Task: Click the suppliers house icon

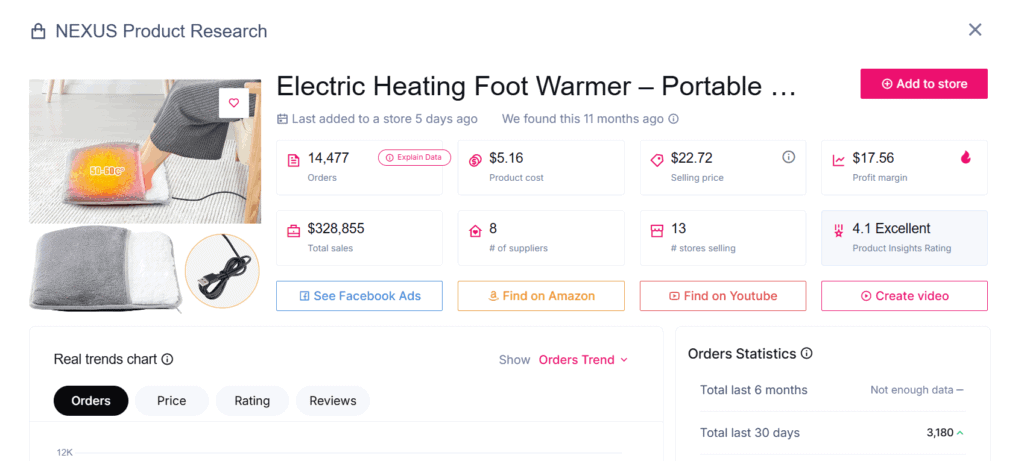Action: coord(475,230)
